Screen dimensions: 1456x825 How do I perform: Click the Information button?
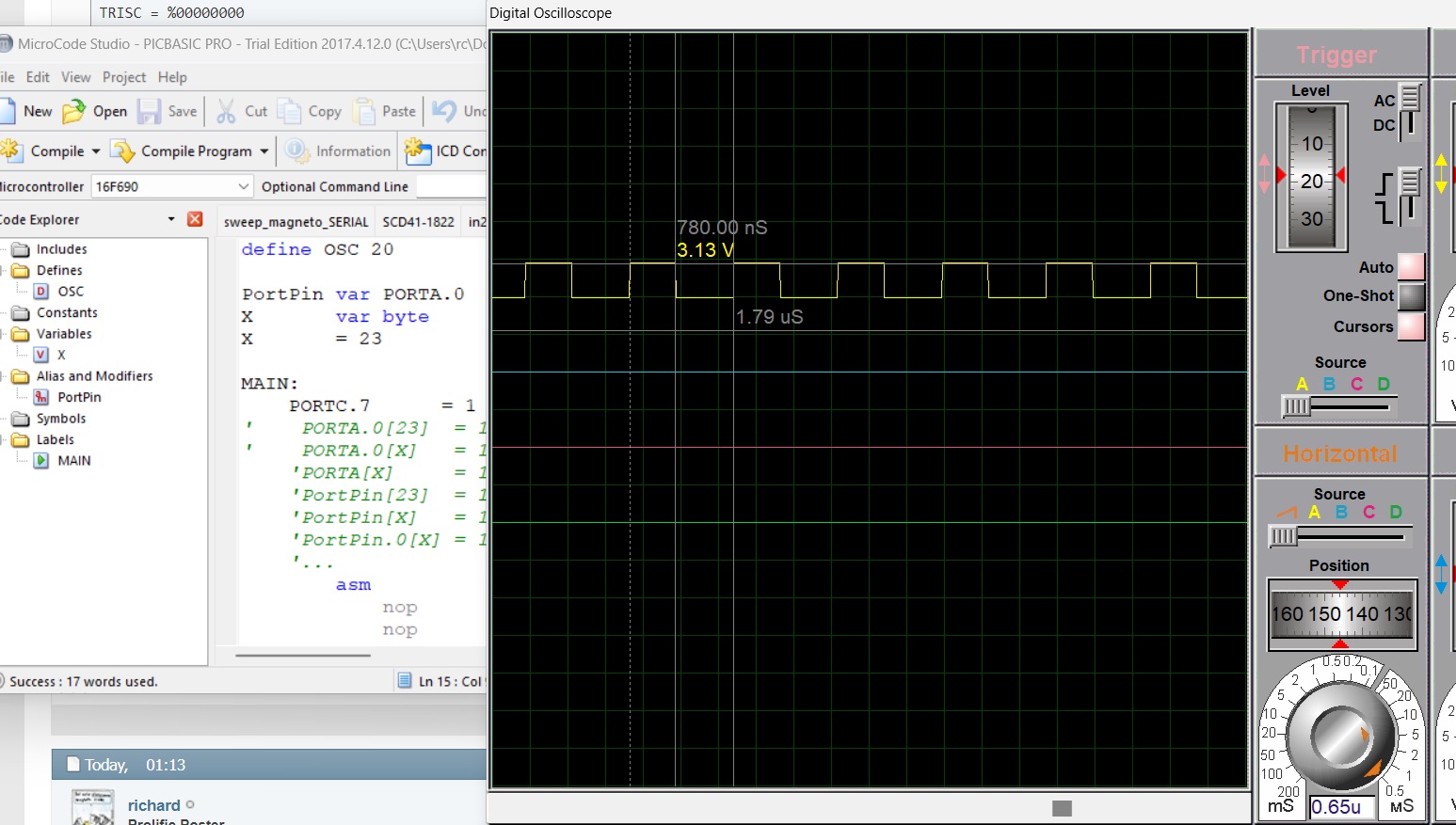pos(339,151)
